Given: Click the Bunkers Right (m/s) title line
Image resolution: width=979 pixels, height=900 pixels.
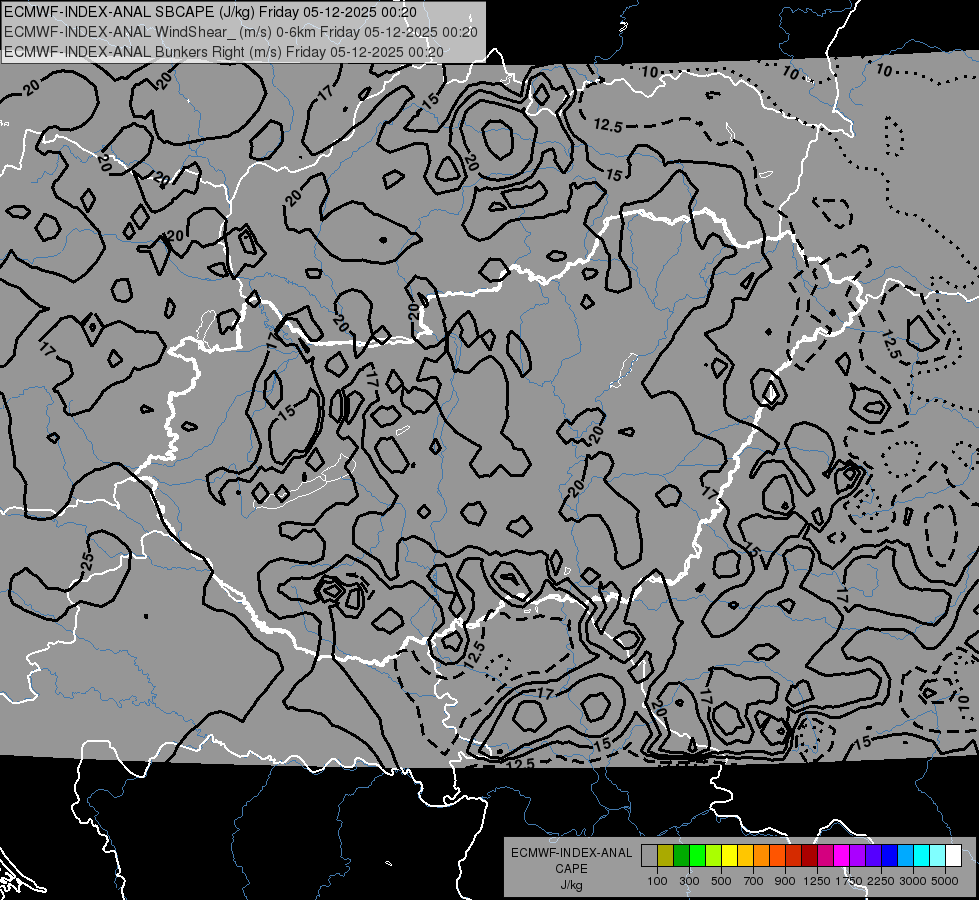Looking at the screenshot, I should (224, 52).
